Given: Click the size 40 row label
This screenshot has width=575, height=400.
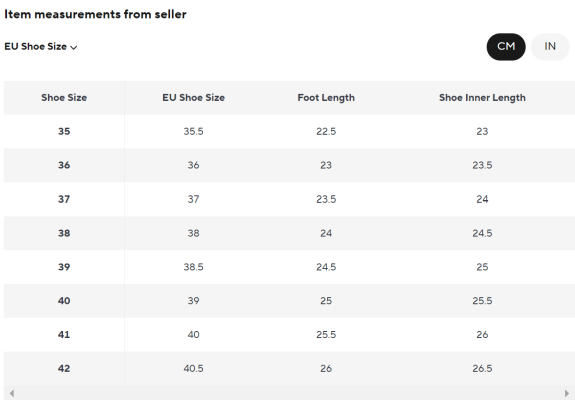Looking at the screenshot, I should (64, 301).
